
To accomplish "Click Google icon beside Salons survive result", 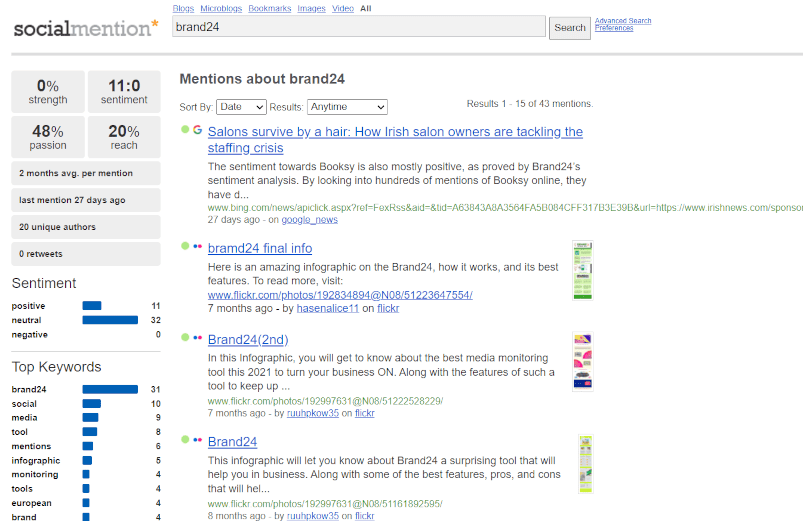I will click(x=197, y=130).
